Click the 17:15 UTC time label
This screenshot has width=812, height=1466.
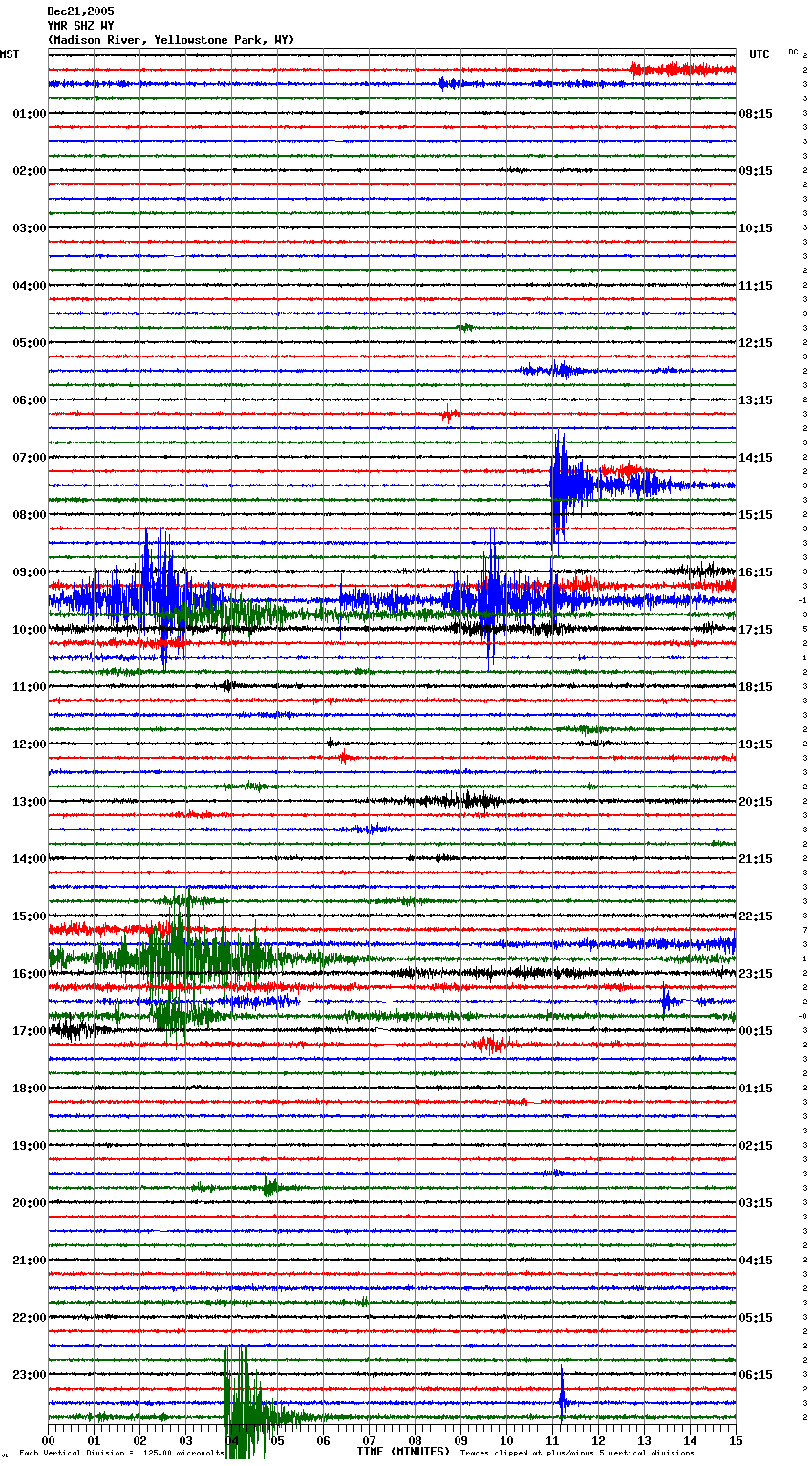click(756, 630)
